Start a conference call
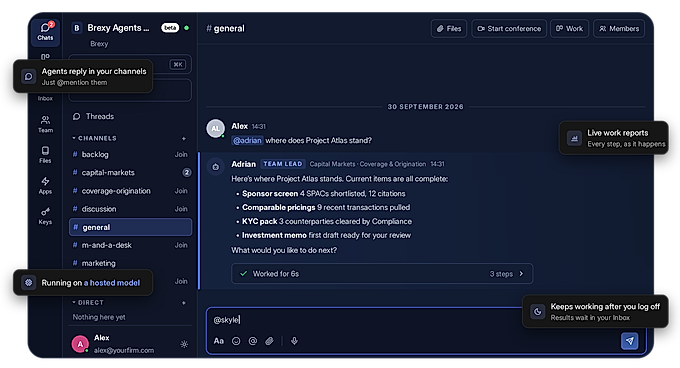The image size is (680, 368). (x=509, y=29)
